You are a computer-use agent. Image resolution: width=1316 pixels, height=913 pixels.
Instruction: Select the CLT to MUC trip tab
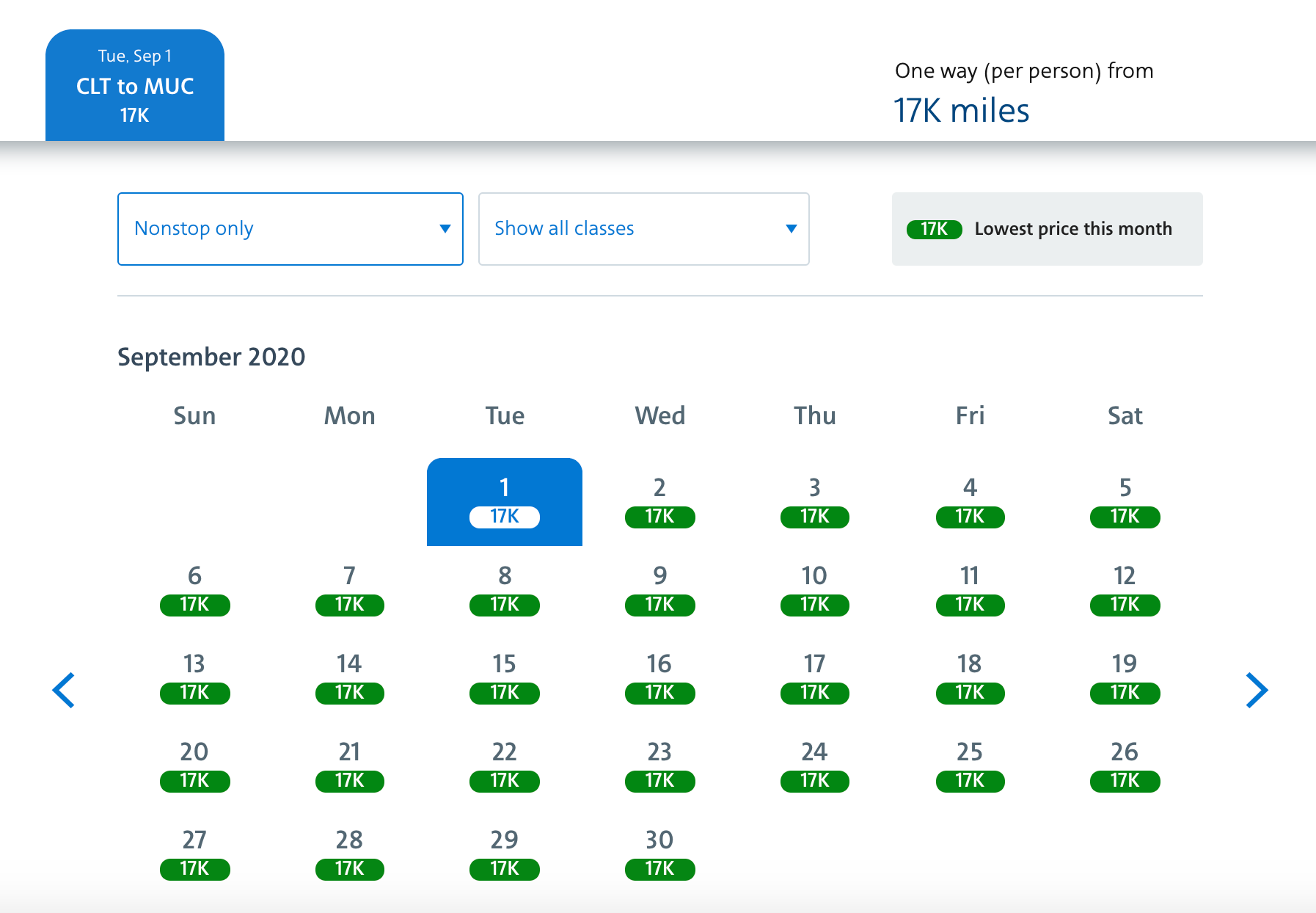(135, 86)
